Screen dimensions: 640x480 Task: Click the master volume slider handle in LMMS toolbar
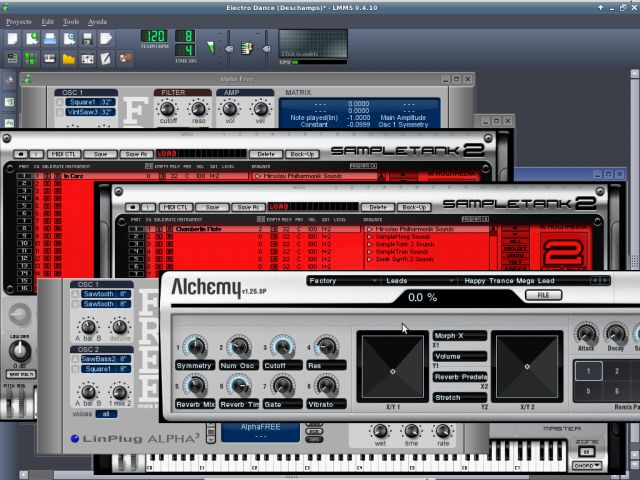[x=229, y=49]
